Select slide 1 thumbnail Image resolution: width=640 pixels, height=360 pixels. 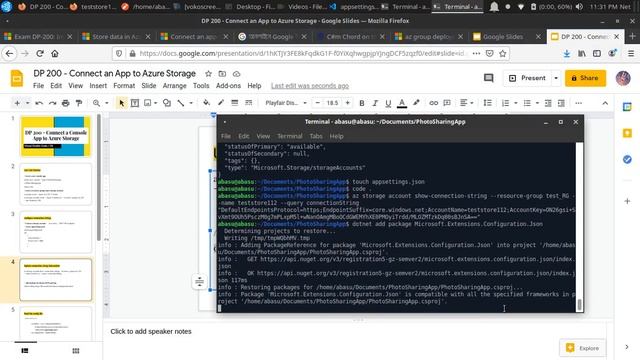click(56, 136)
